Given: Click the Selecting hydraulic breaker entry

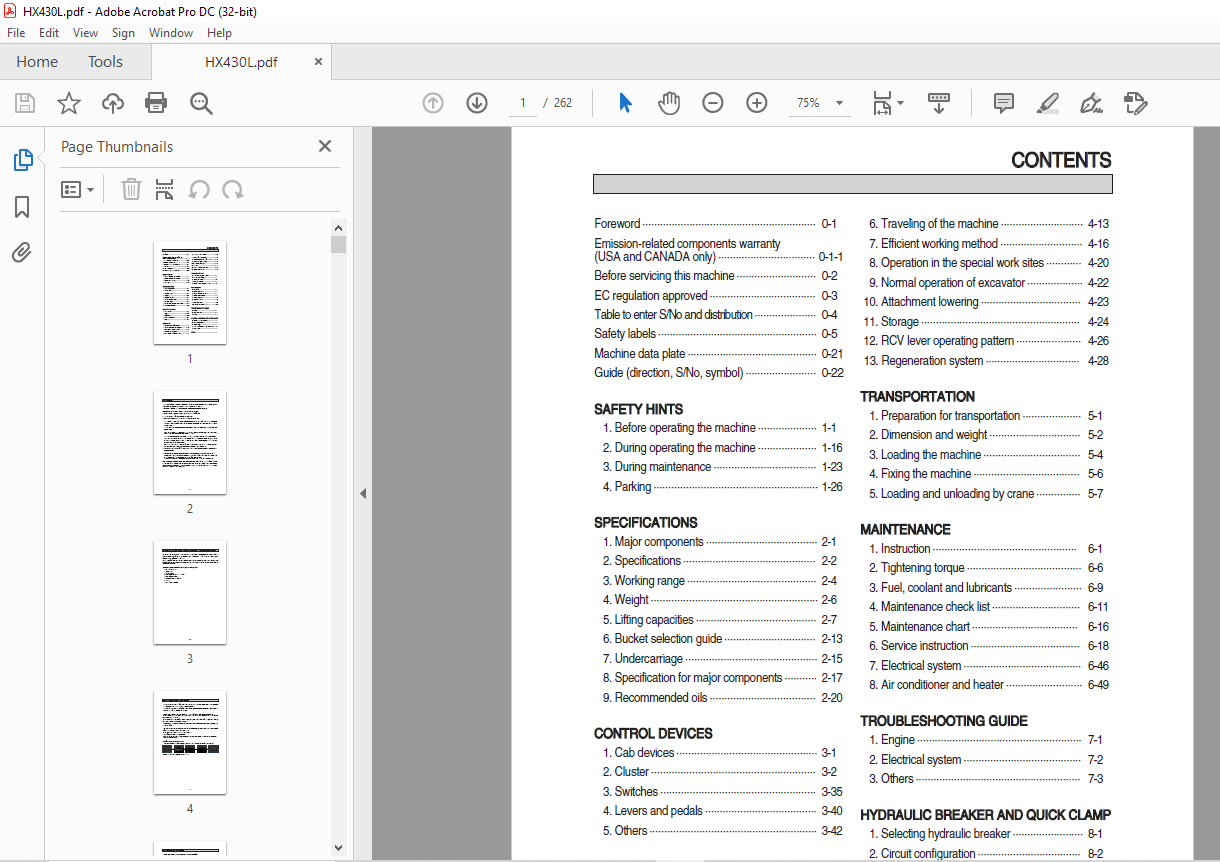Looking at the screenshot, I should pyautogui.click(x=986, y=834).
